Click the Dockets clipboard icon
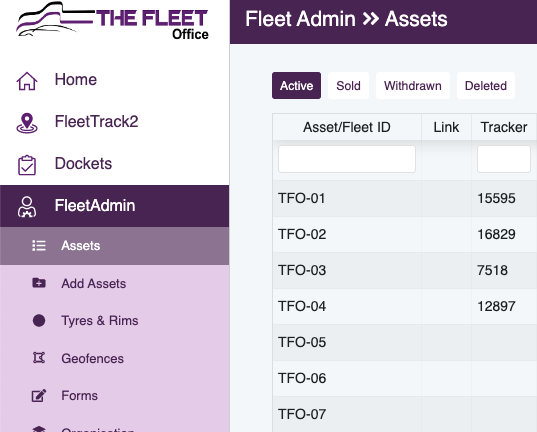The image size is (537, 432). [27, 165]
